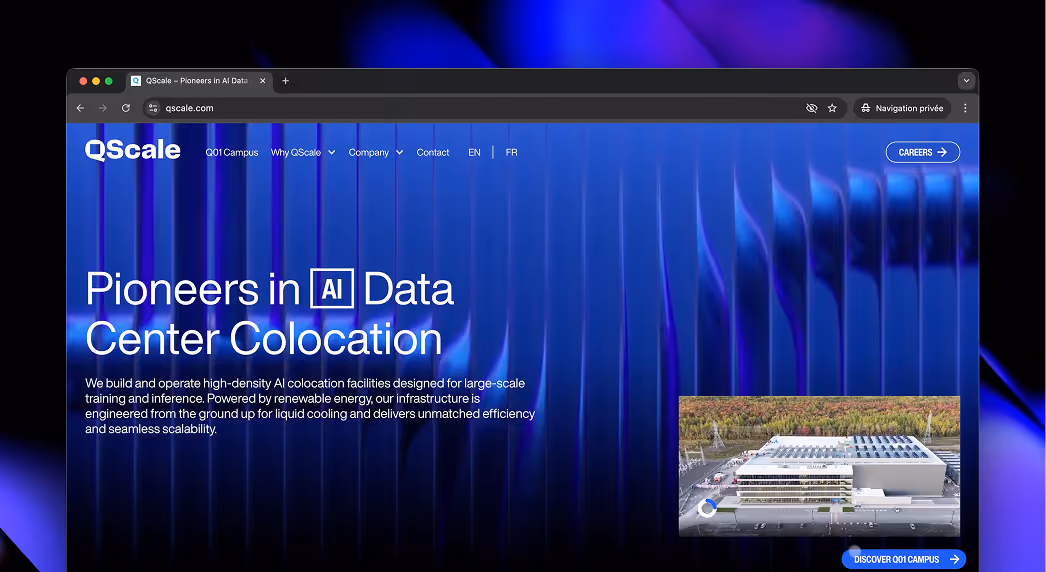Open site information icon in address bar
This screenshot has width=1046, height=572.
tap(153, 108)
